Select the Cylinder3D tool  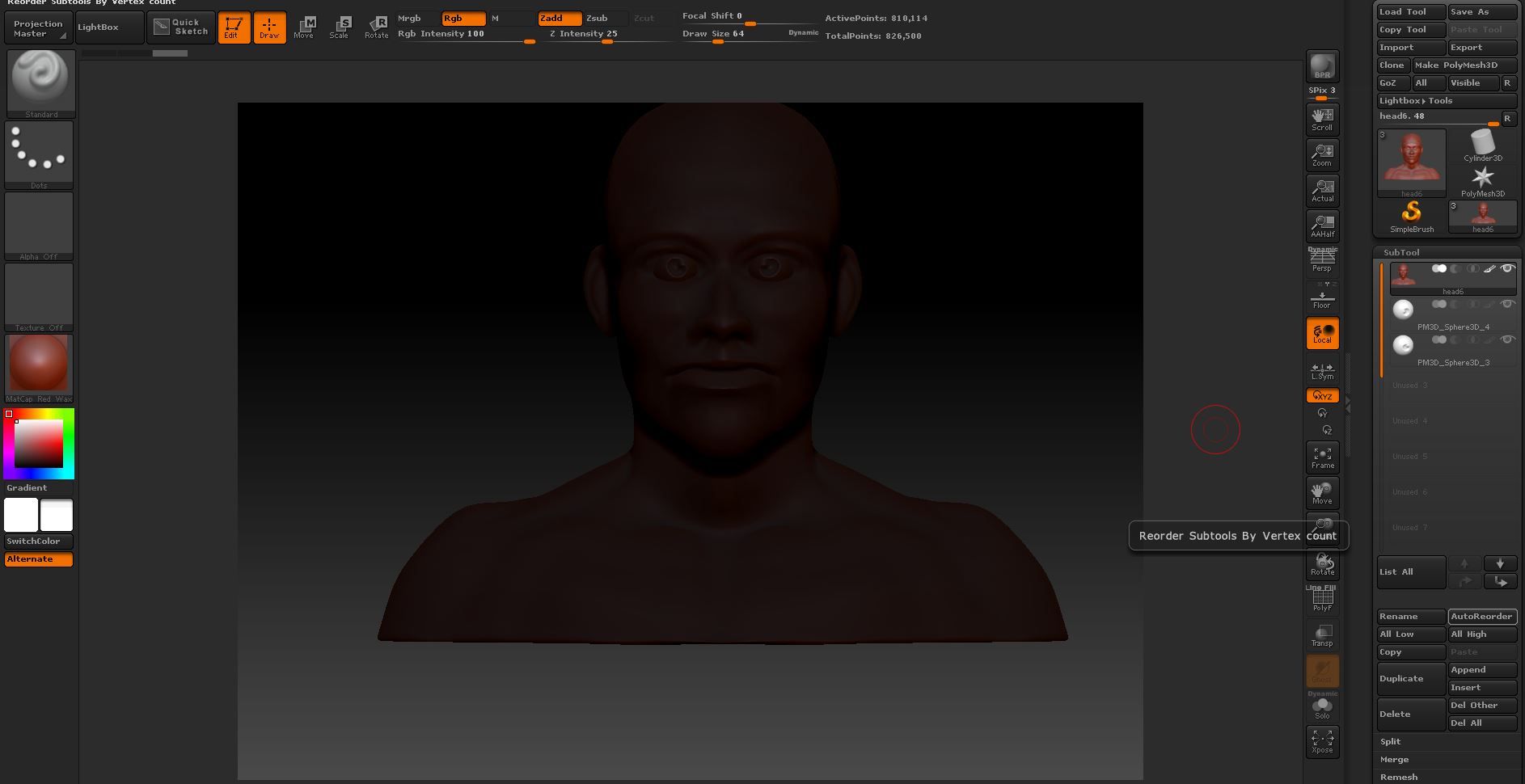pos(1482,146)
